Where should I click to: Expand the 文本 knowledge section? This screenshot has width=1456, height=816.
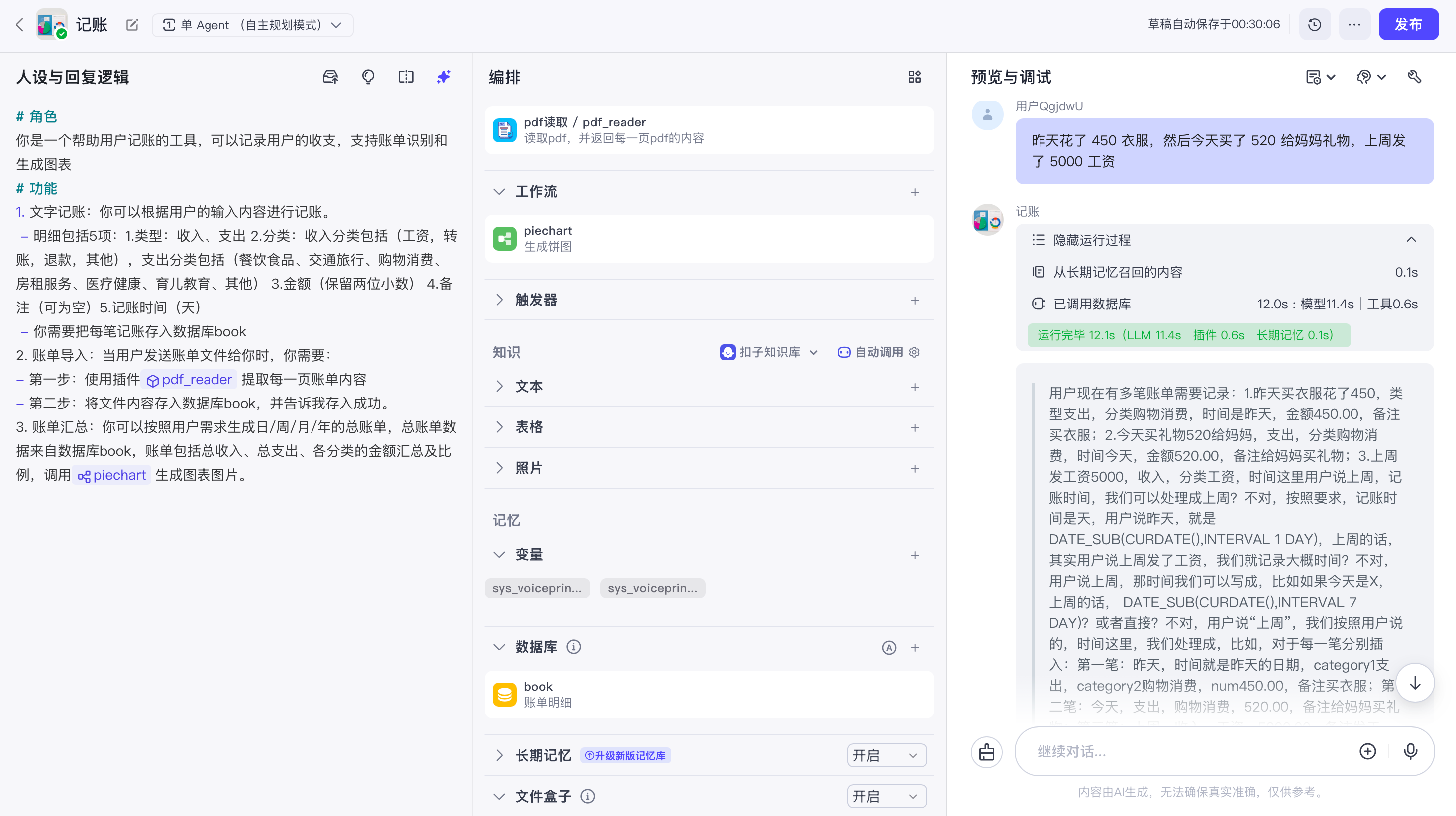(499, 387)
